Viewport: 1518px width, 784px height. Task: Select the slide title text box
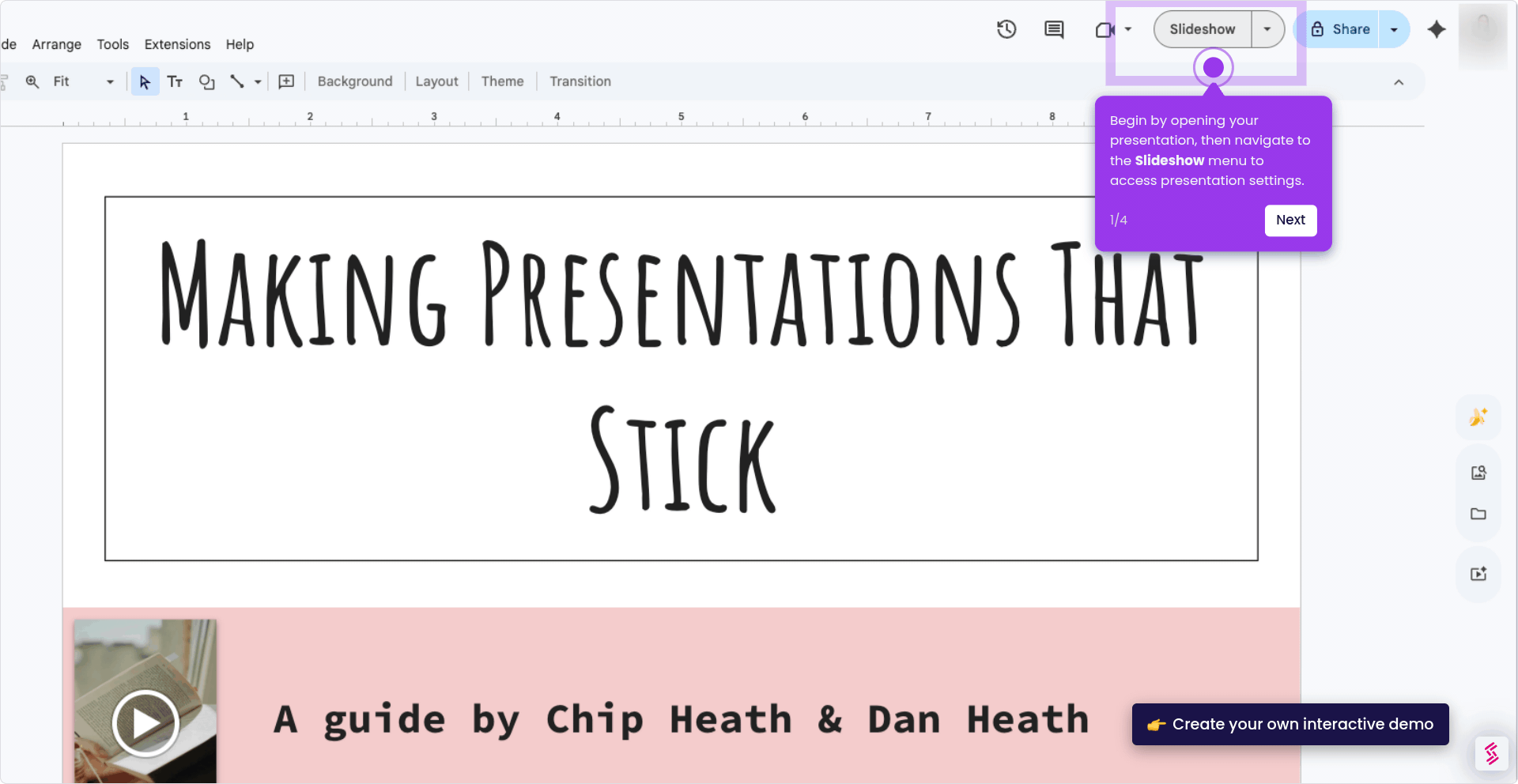(x=682, y=379)
